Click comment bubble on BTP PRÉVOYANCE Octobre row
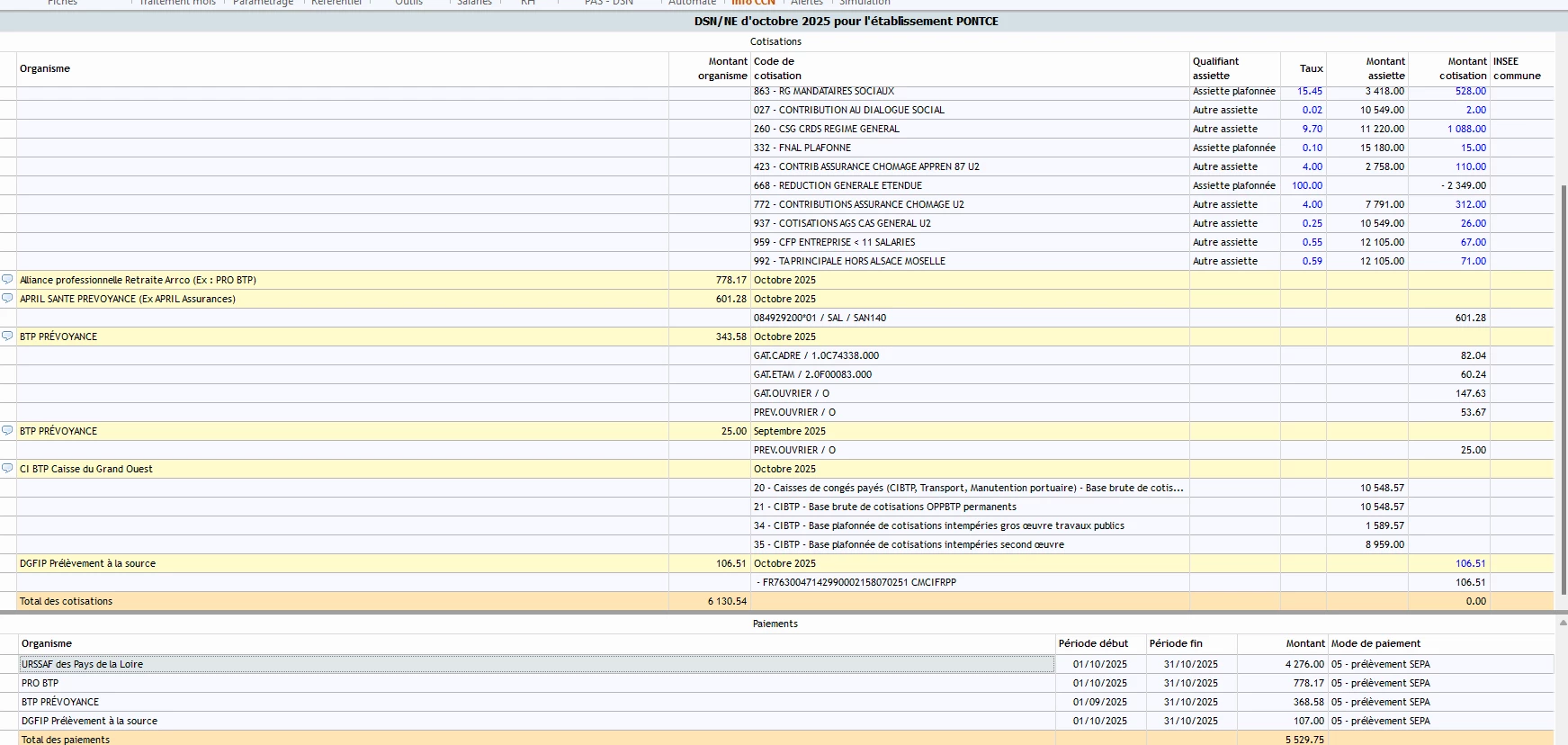The width and height of the screenshot is (1568, 745). tap(7, 337)
